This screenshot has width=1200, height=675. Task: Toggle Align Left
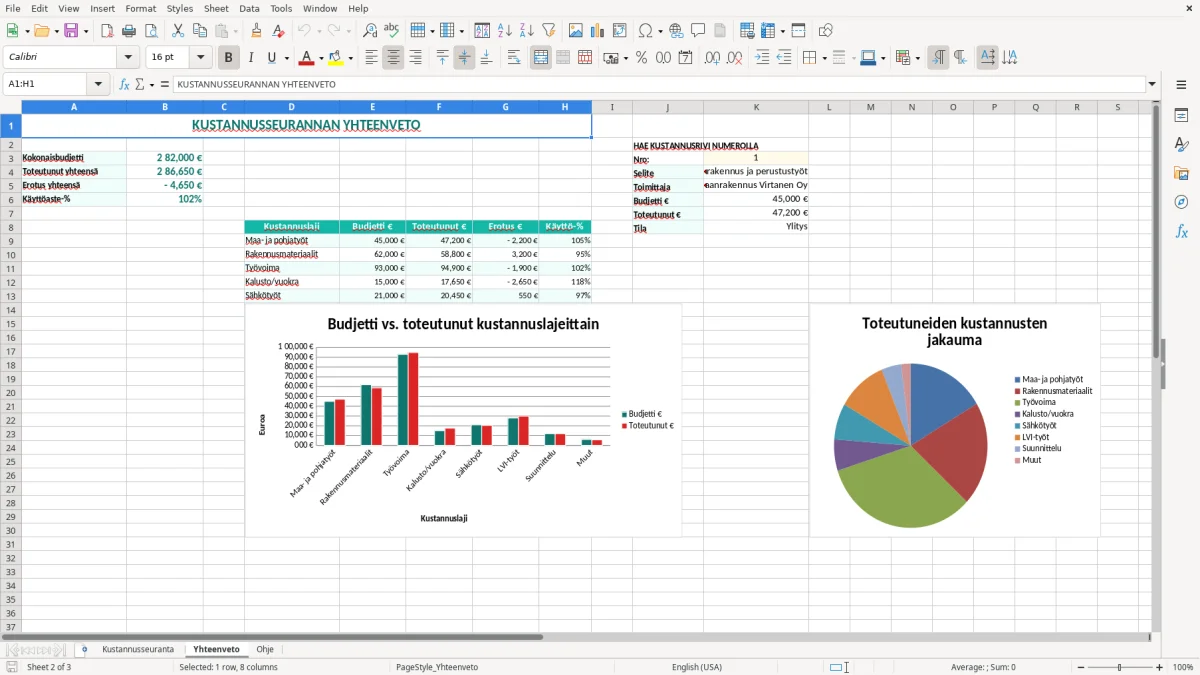(x=371, y=58)
